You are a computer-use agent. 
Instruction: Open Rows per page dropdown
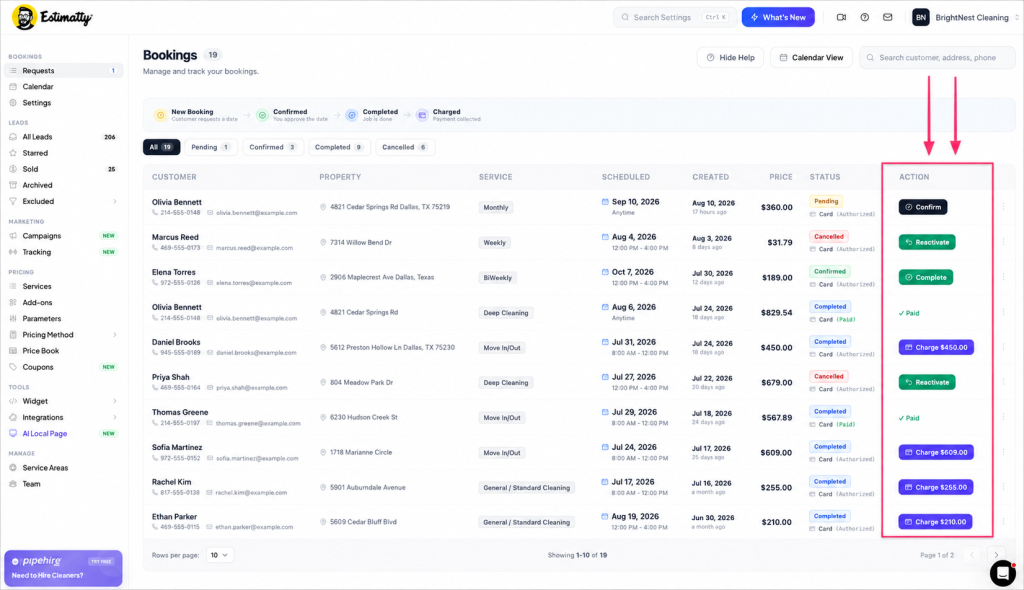pyautogui.click(x=219, y=555)
